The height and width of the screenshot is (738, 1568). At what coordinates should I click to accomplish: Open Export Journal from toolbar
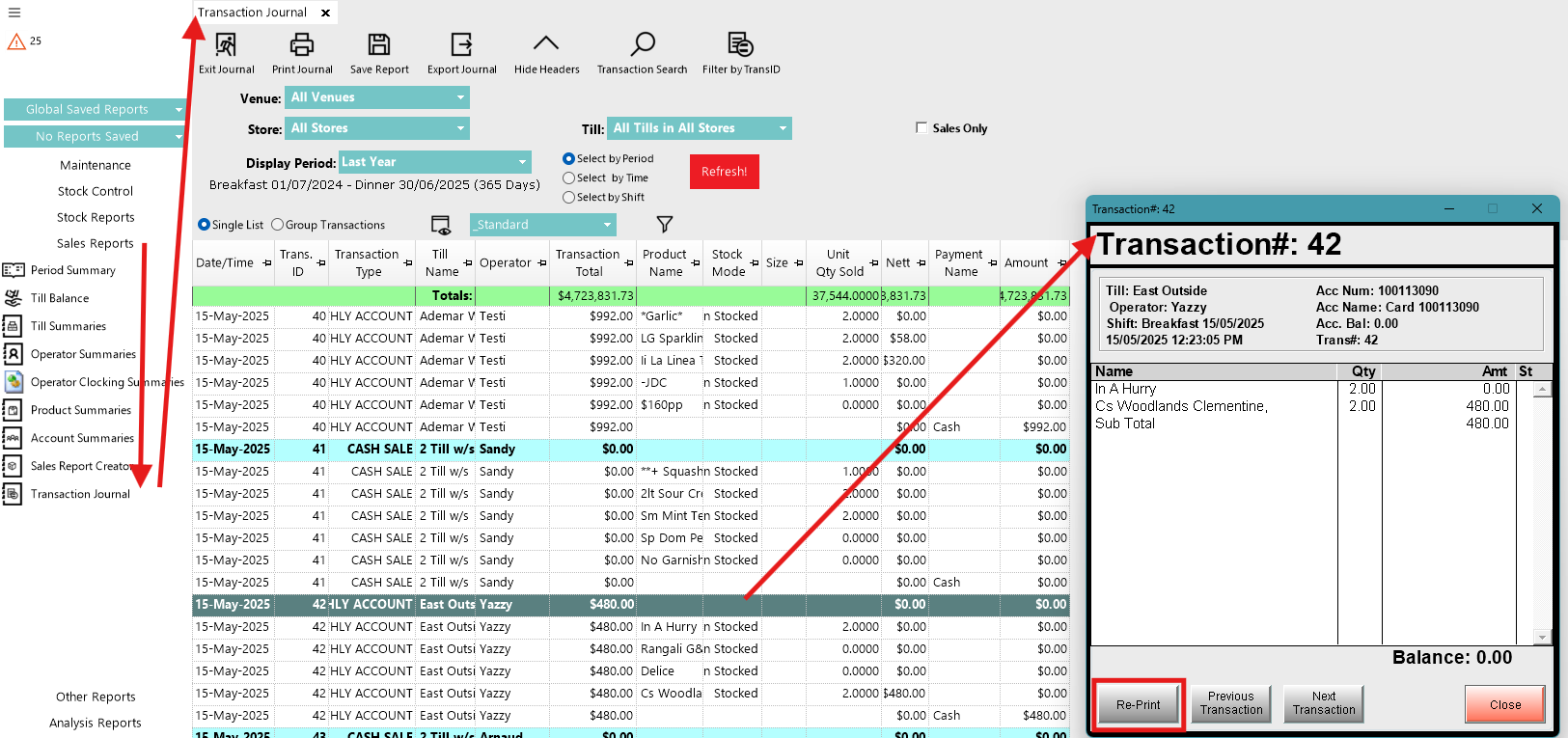[x=462, y=45]
